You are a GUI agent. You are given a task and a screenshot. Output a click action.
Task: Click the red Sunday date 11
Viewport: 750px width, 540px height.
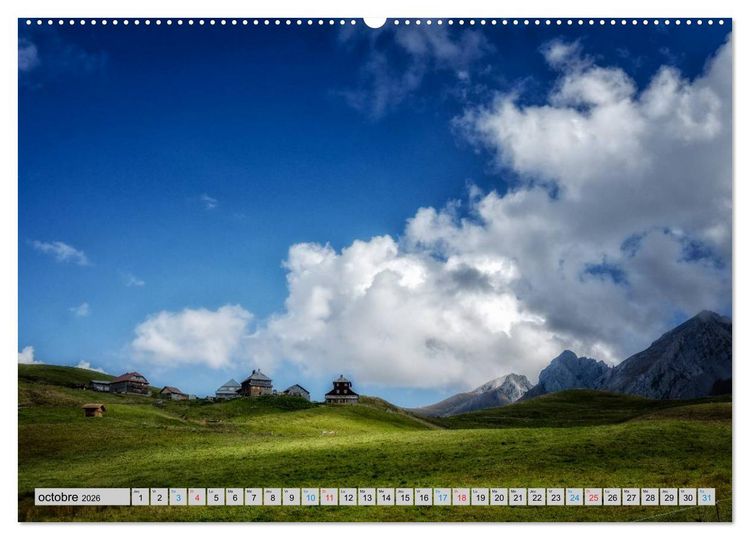[x=330, y=497]
